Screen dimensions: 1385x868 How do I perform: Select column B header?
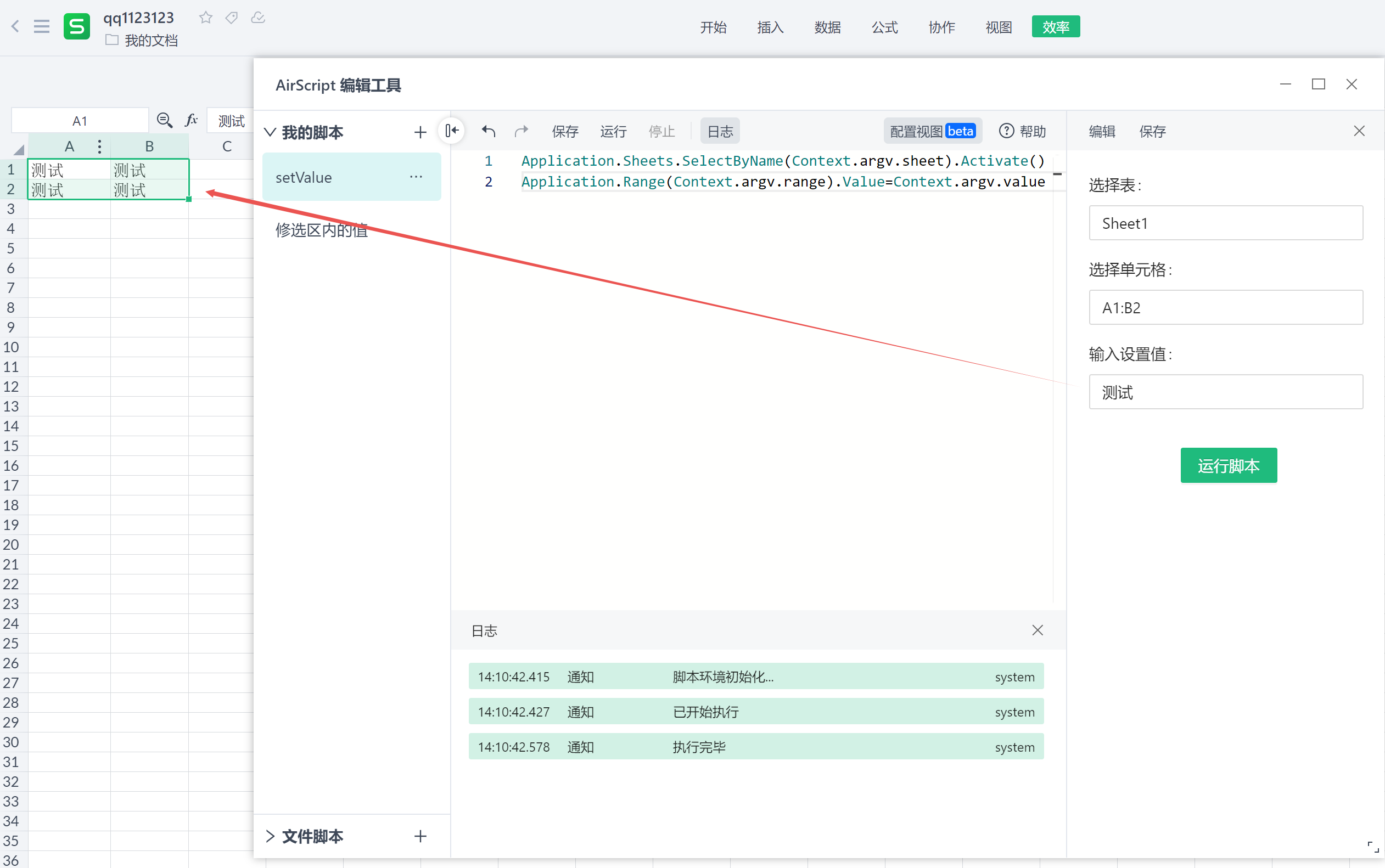pos(149,147)
